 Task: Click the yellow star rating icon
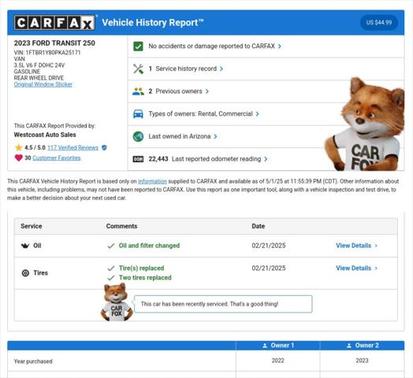[x=19, y=147]
